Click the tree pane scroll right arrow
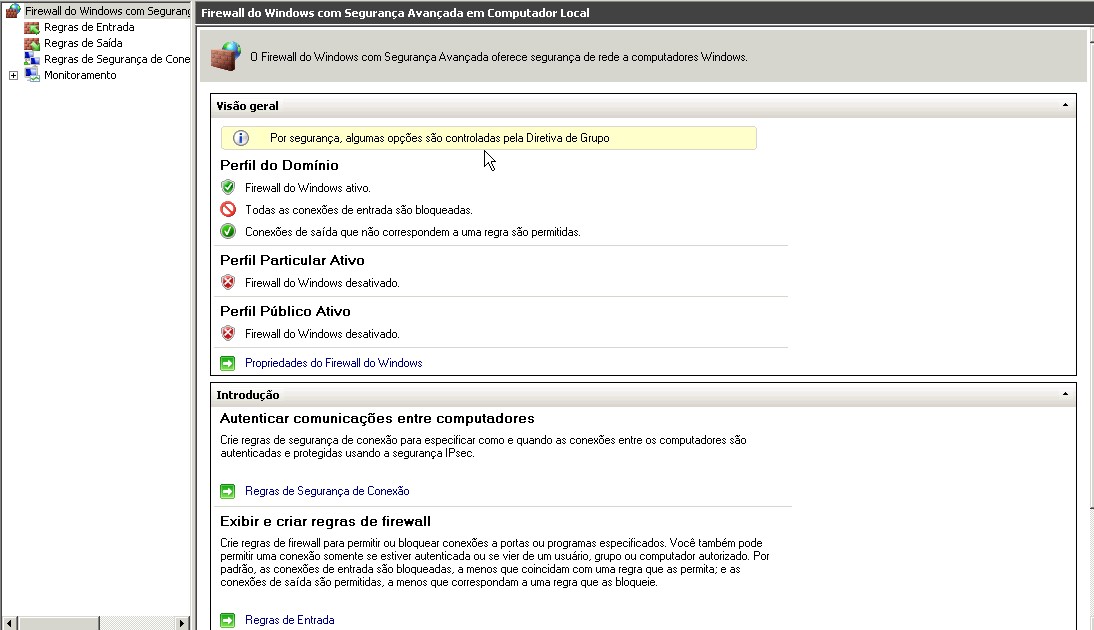 (x=181, y=623)
